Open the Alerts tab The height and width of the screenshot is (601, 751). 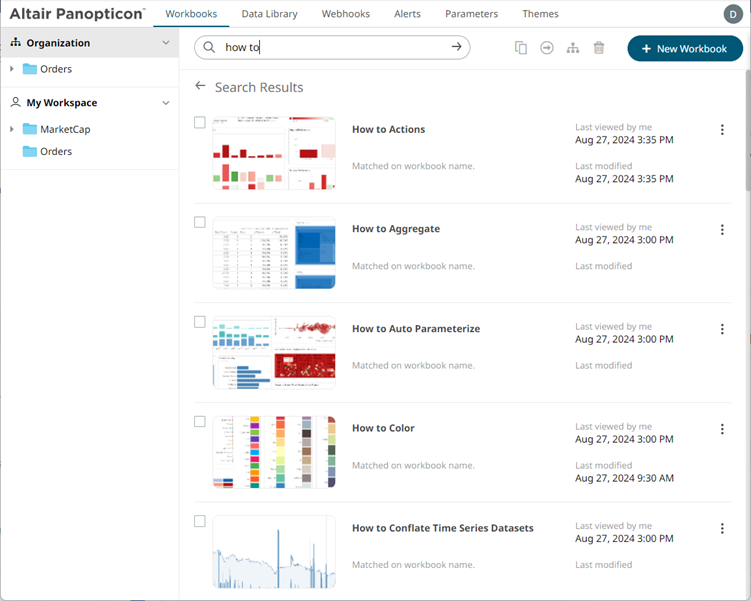407,14
